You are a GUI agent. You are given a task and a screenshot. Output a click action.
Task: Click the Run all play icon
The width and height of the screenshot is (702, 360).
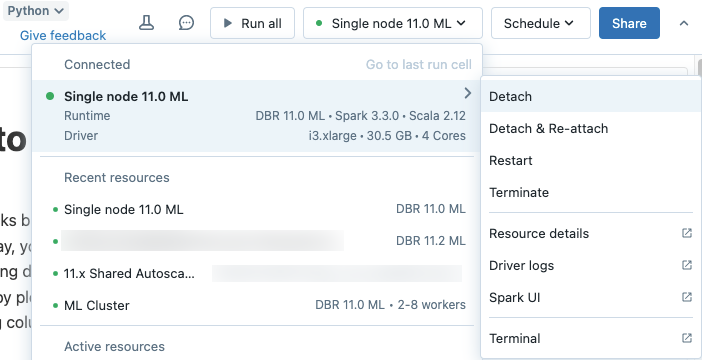pos(227,23)
